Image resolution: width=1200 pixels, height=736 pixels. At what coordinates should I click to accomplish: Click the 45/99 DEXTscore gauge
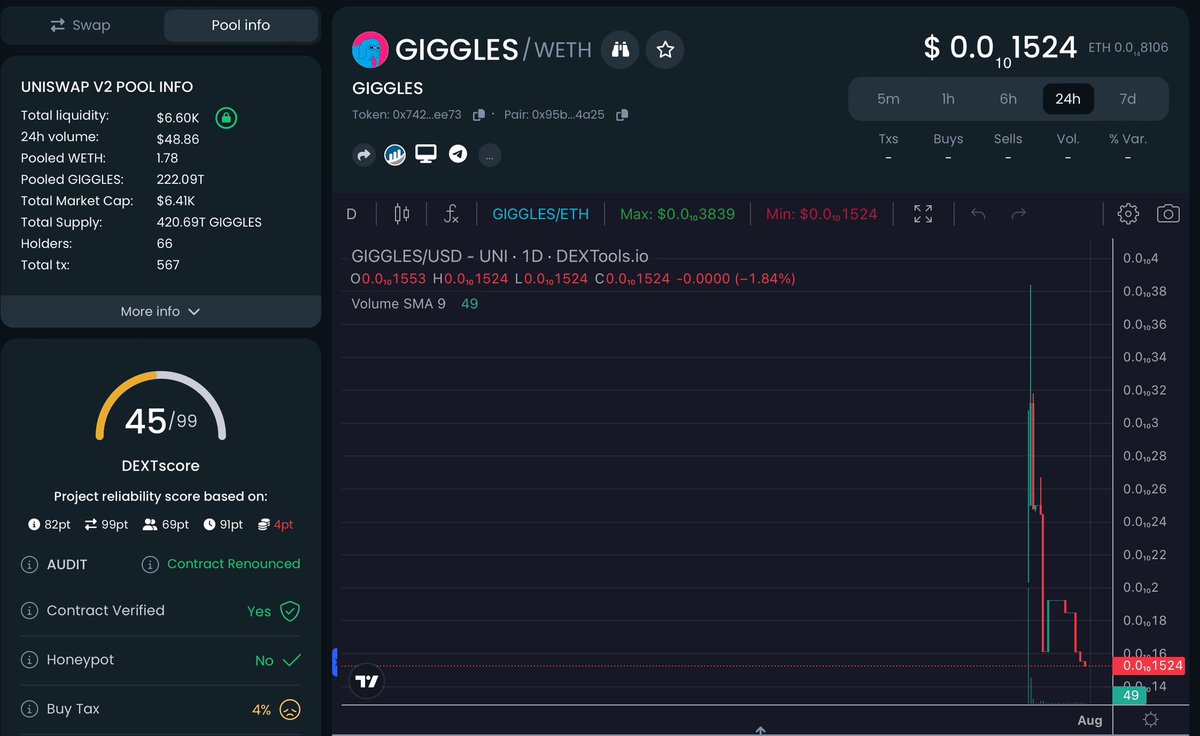[x=160, y=408]
